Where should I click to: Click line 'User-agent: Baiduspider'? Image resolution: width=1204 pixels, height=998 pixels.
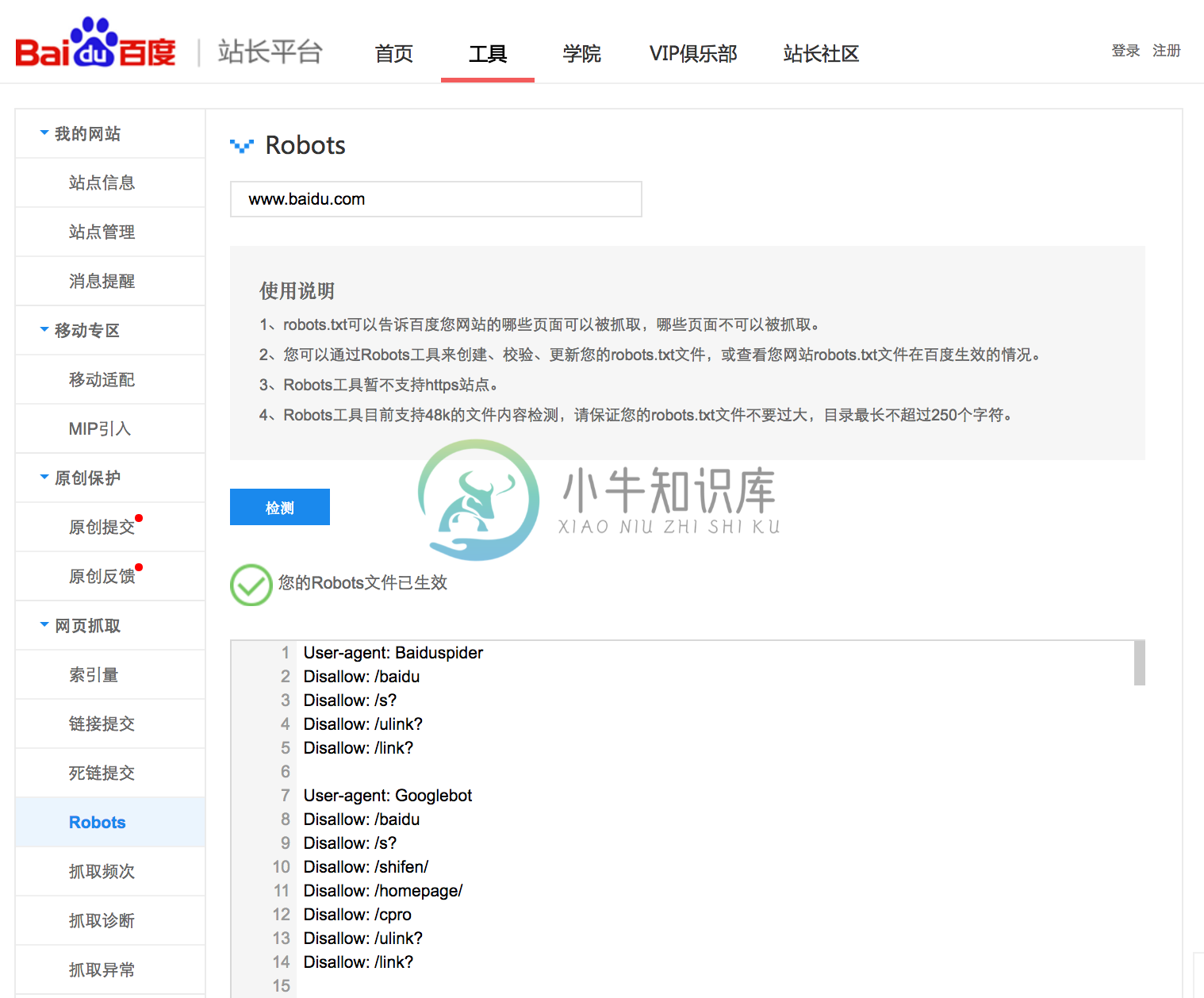click(393, 652)
